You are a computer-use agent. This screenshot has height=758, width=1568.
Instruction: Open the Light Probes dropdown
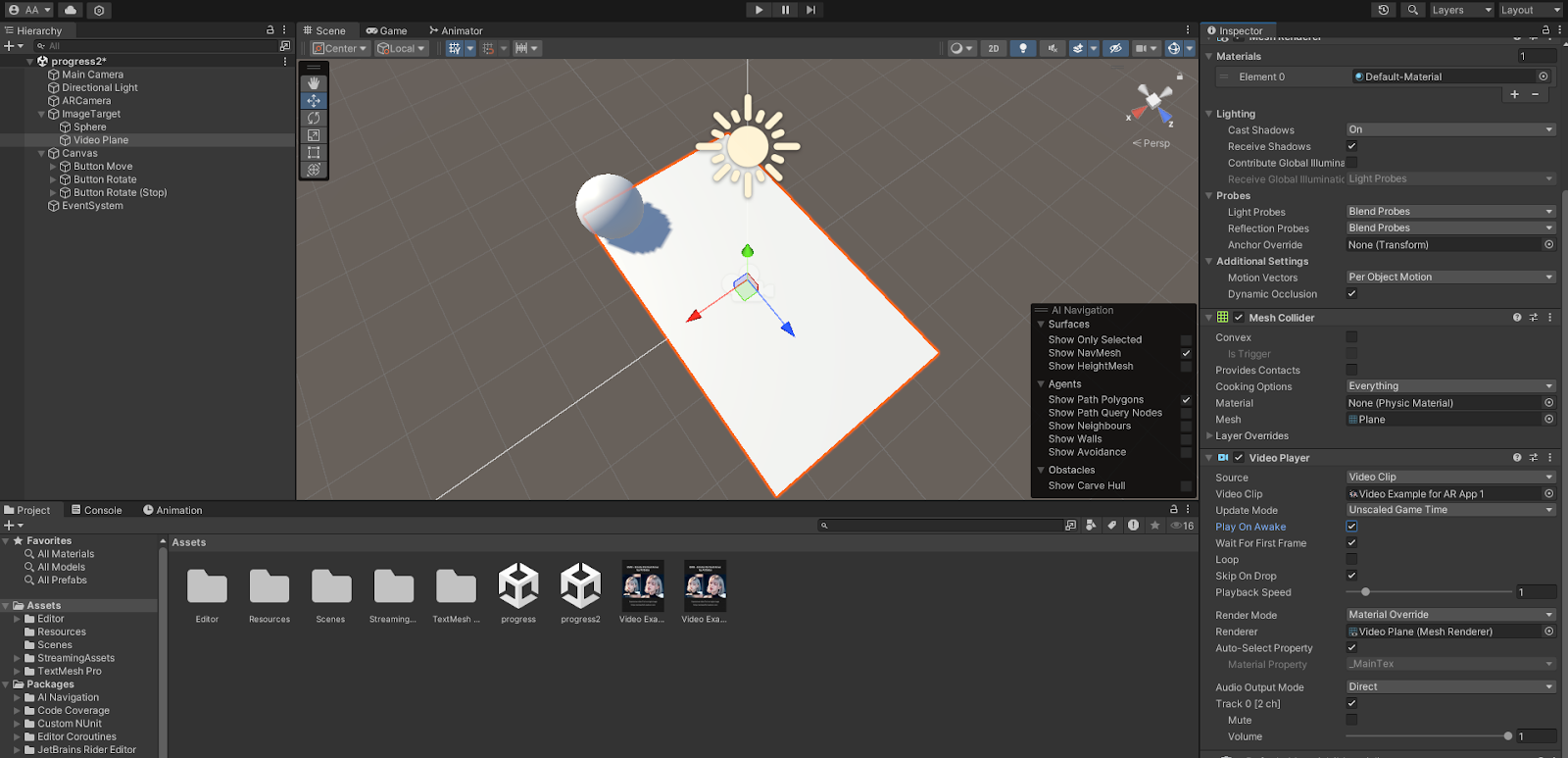coord(1451,212)
